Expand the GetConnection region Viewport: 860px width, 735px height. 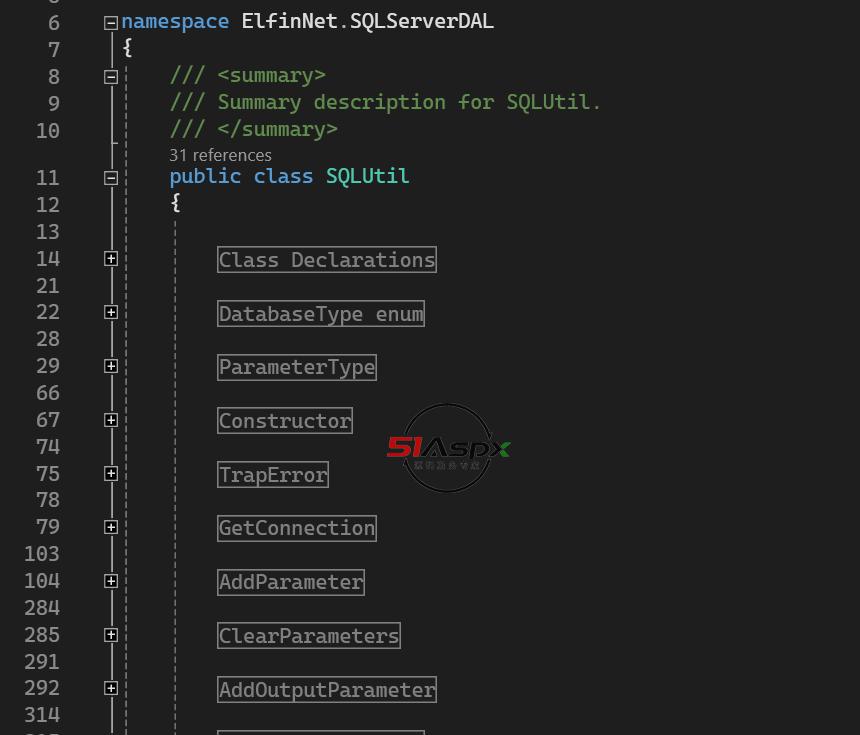111,527
